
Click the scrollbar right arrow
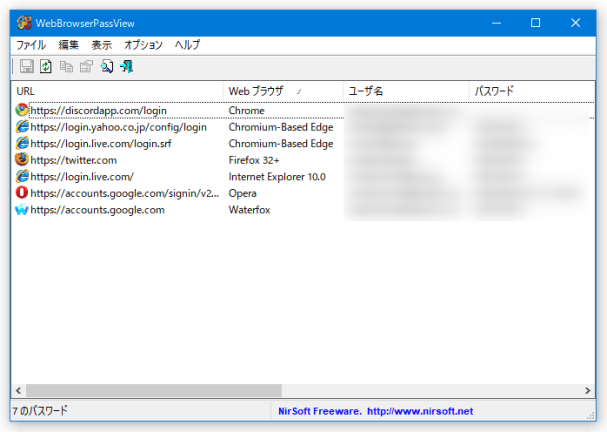(588, 390)
